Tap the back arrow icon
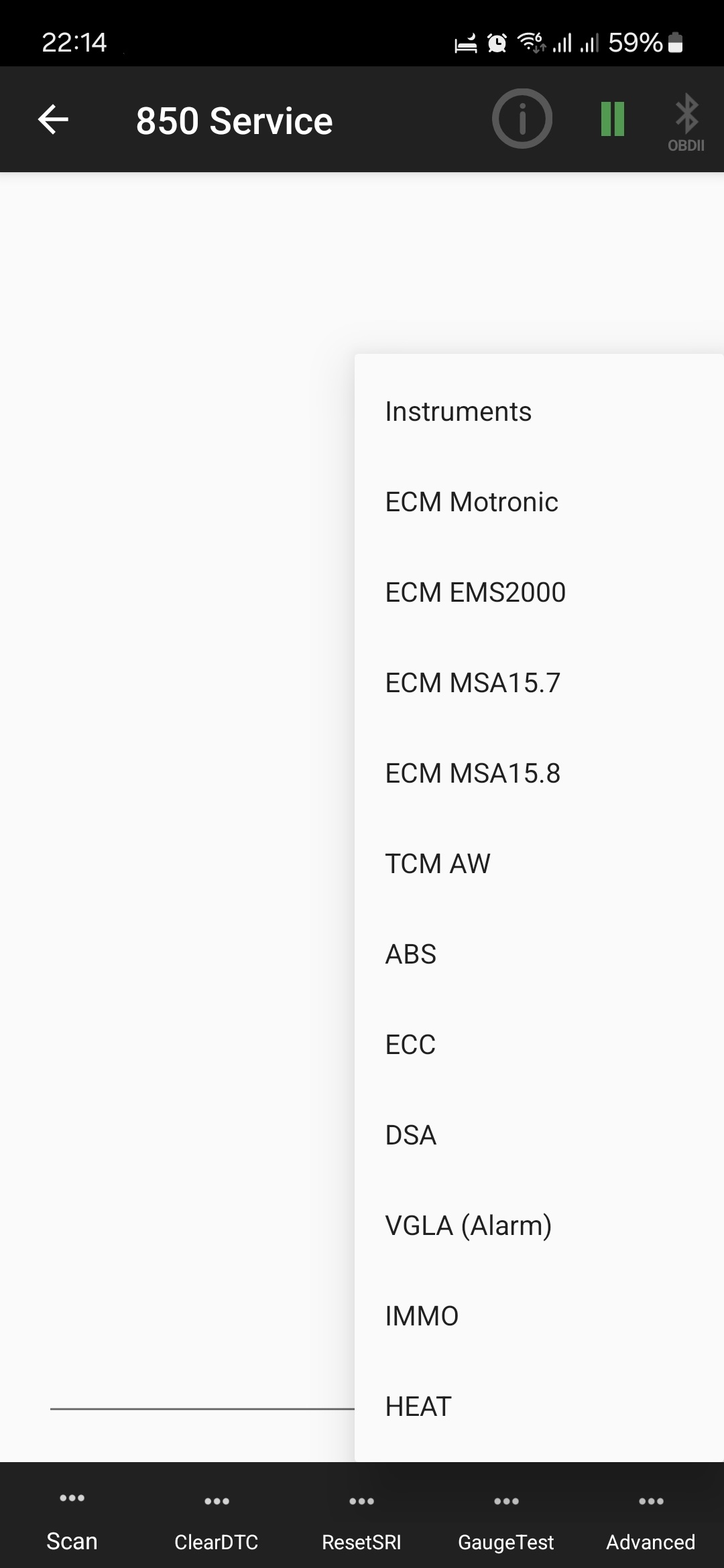The height and width of the screenshot is (1568, 724). tap(54, 120)
